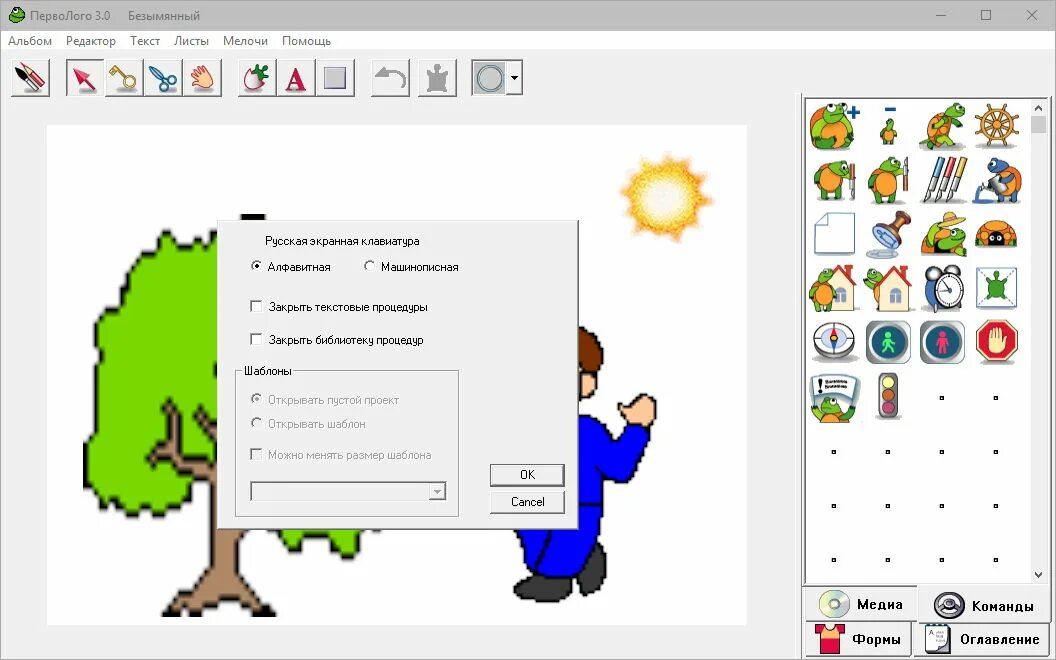Click the sun image on canvas
This screenshot has height=660, width=1056.
(x=665, y=197)
